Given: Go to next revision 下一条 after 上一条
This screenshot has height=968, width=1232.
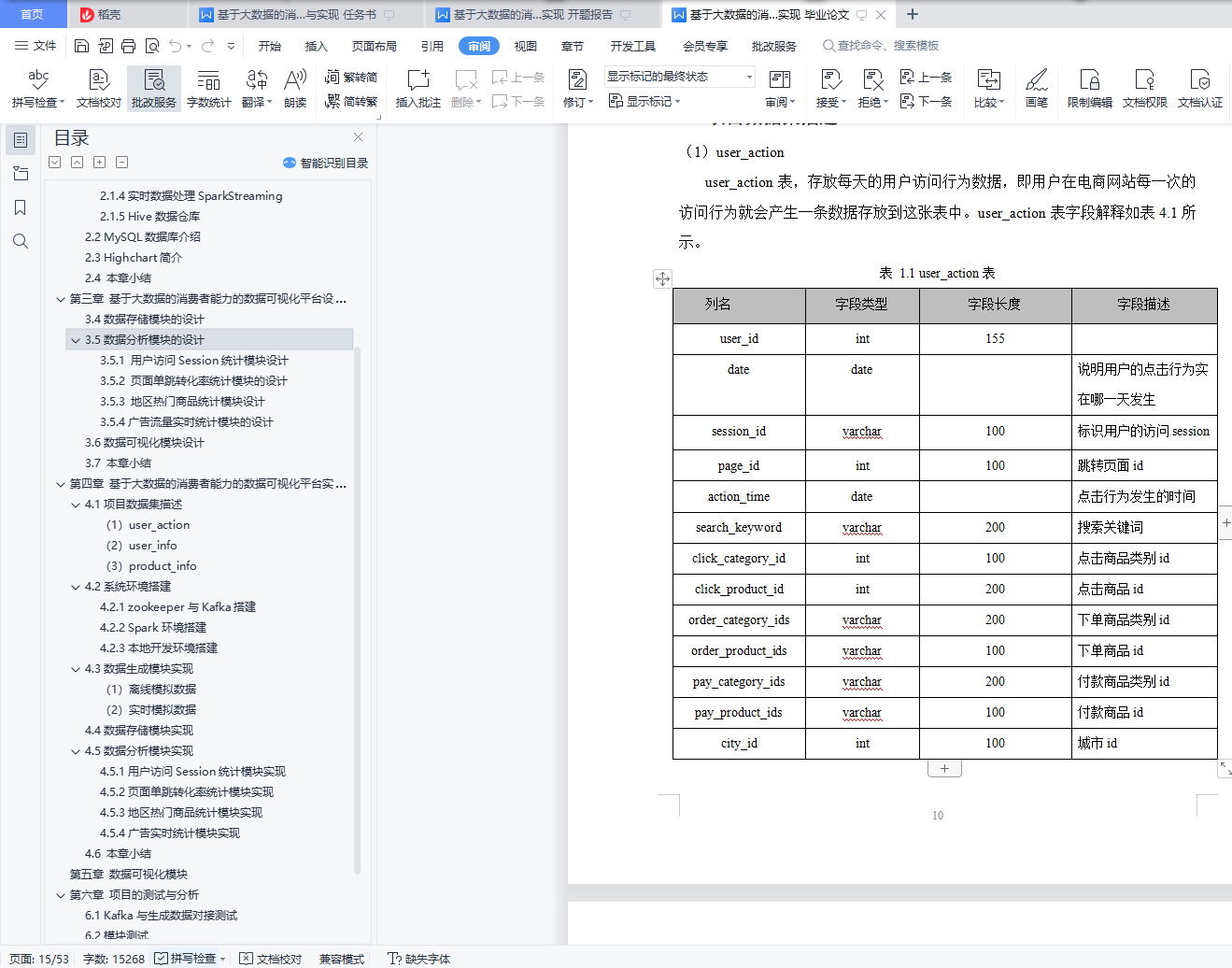Looking at the screenshot, I should (927, 101).
